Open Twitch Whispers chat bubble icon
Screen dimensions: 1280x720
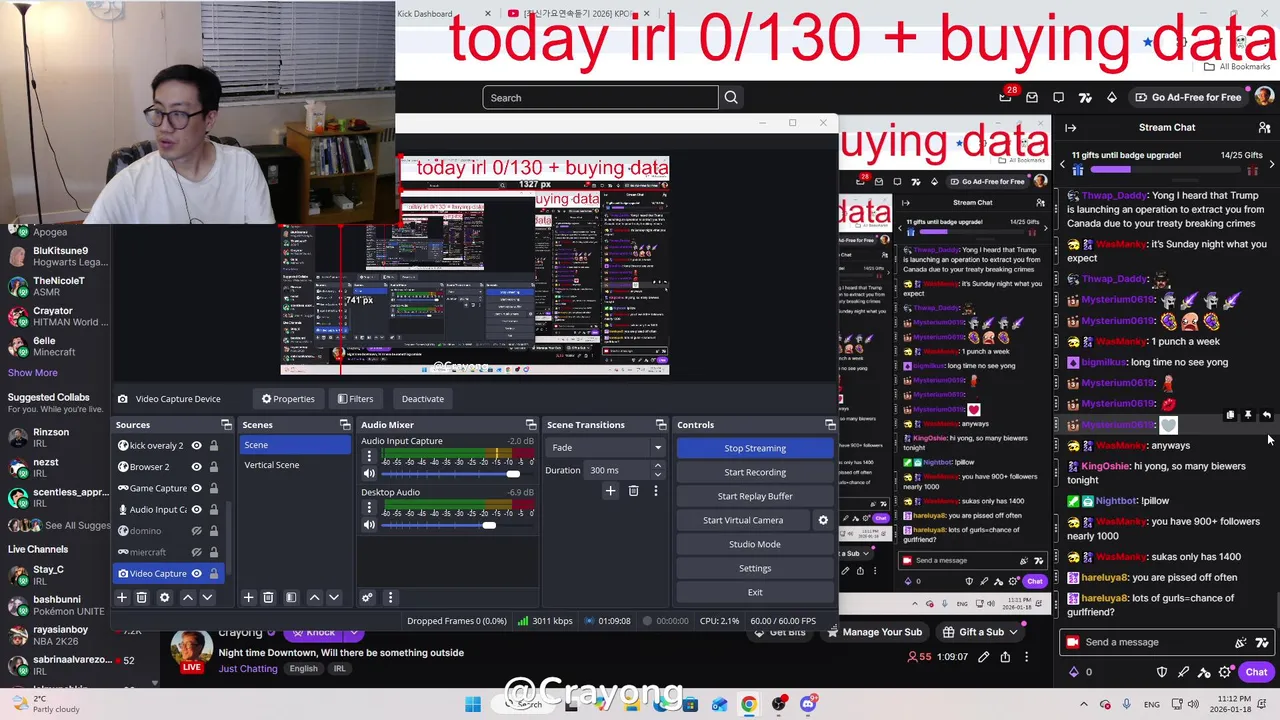tap(1058, 97)
